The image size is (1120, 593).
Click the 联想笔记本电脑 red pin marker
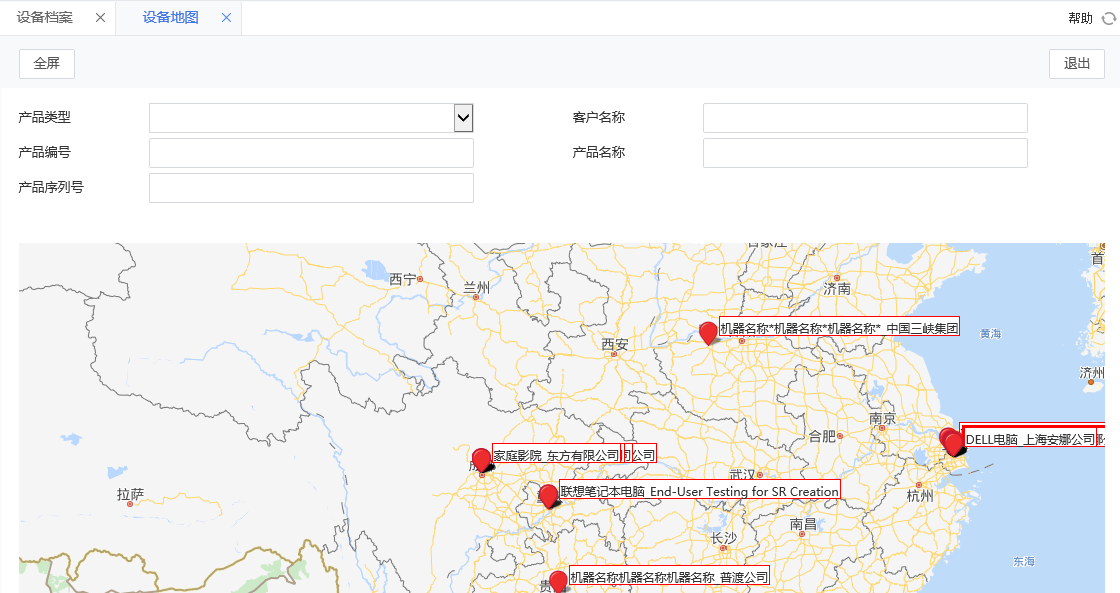coord(548,494)
